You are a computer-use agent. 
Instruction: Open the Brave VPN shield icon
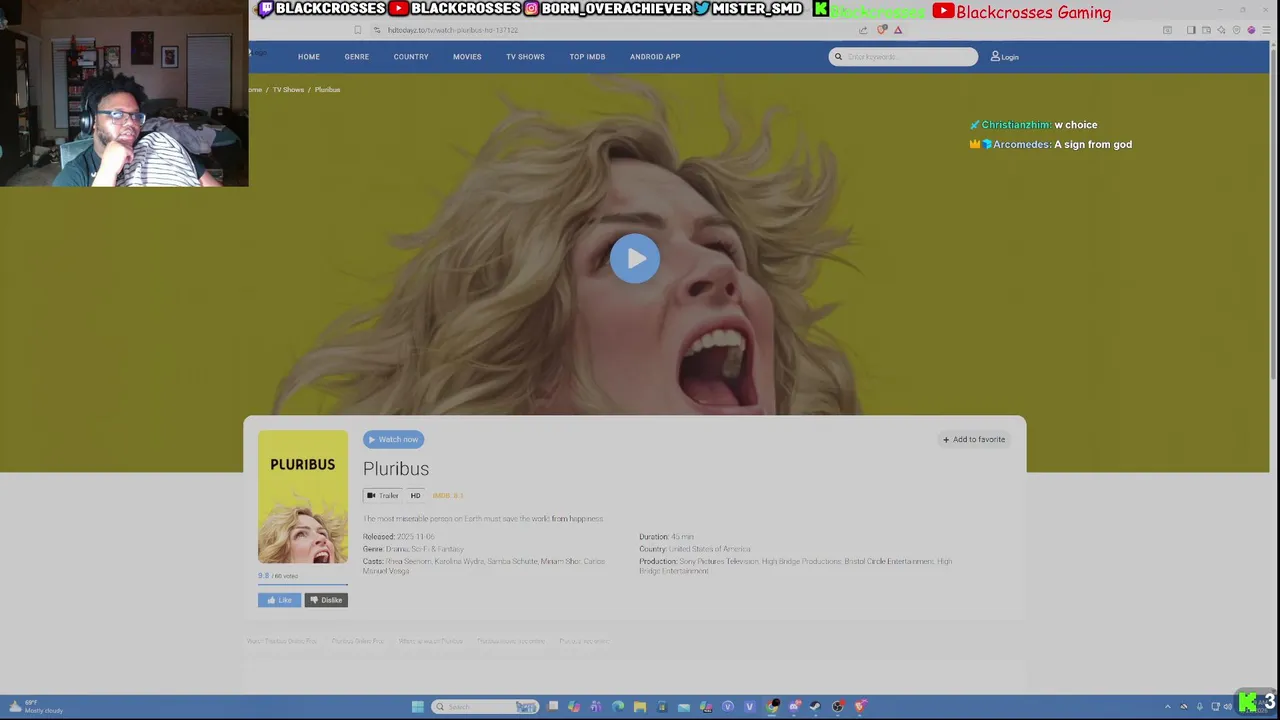point(1237,30)
